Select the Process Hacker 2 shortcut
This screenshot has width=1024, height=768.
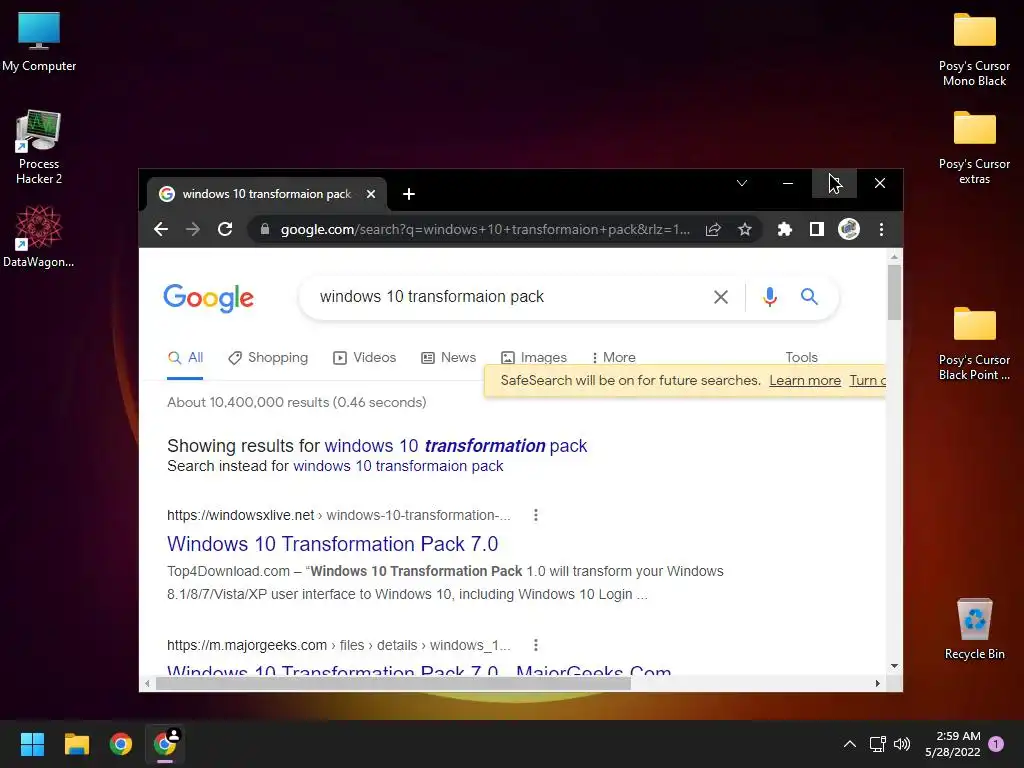click(39, 148)
